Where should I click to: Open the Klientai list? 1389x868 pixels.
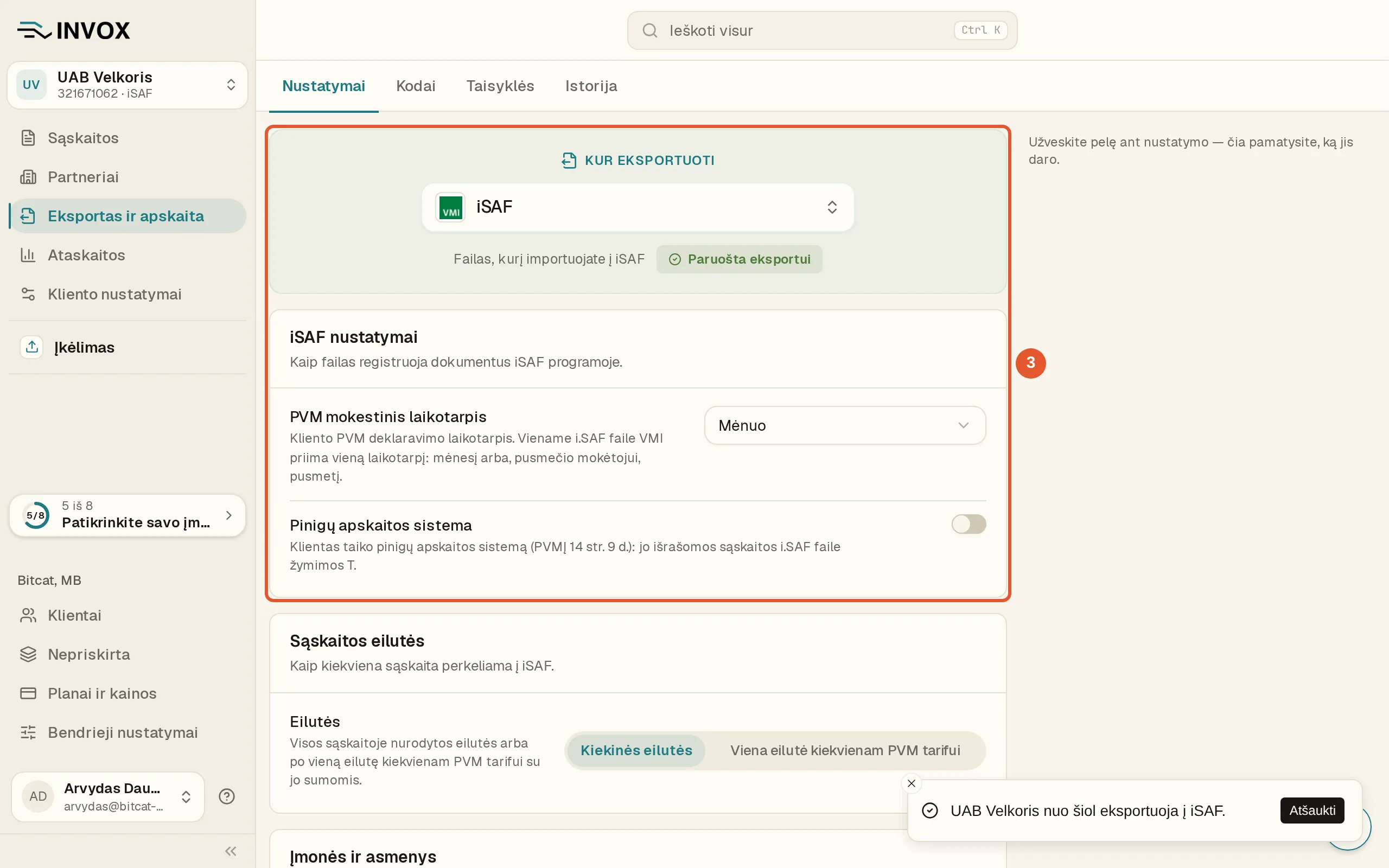tap(128, 615)
